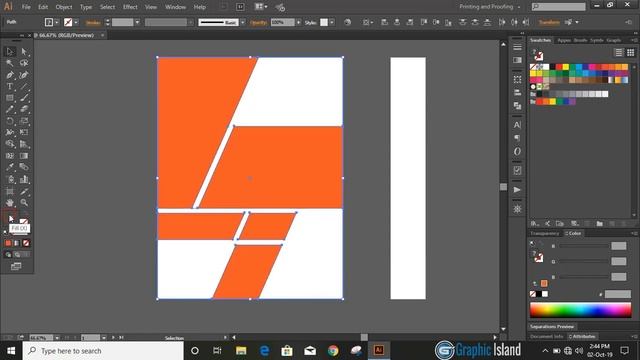
Task: Open the zoom level dropdown in status bar
Action: [x=57, y=338]
